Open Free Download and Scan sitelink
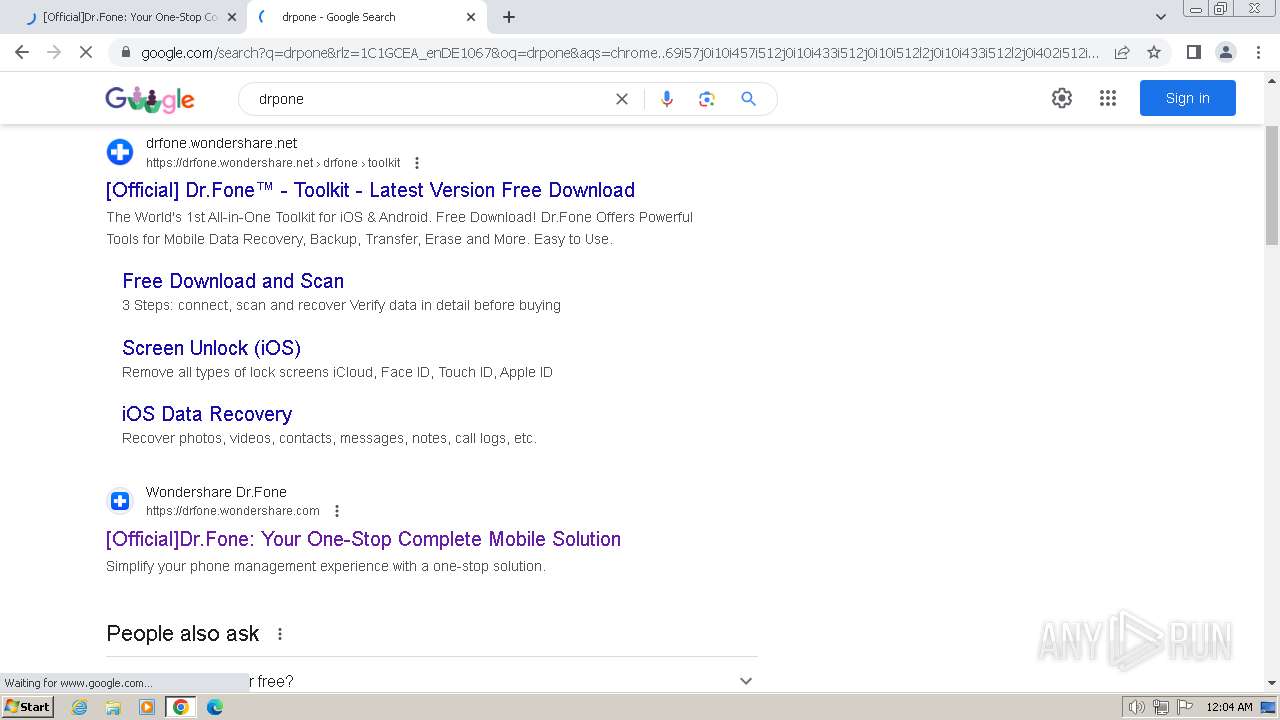 pos(233,281)
